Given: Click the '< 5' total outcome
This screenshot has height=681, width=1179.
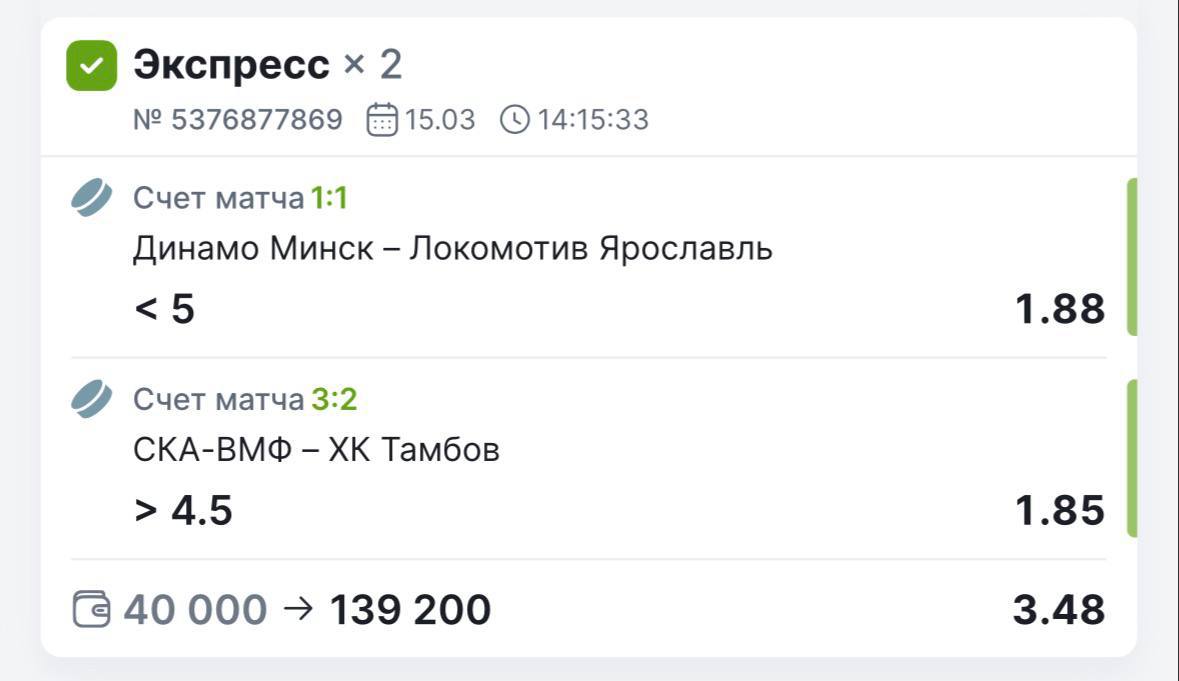Looking at the screenshot, I should coord(164,309).
